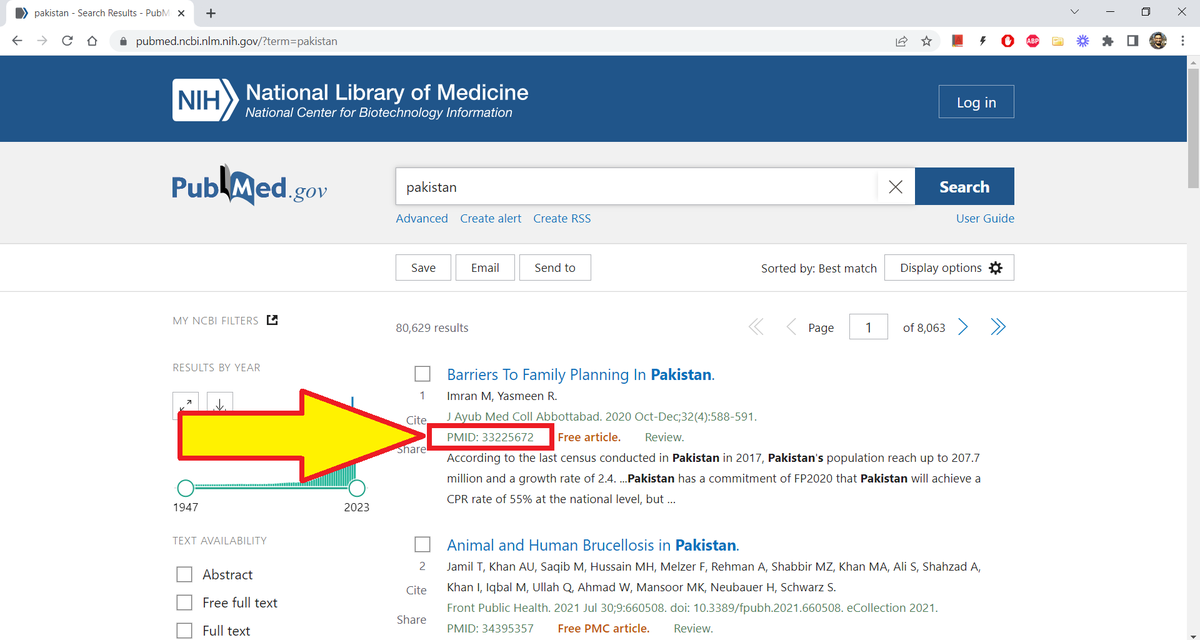Image resolution: width=1200 pixels, height=640 pixels.
Task: Open the extensions puzzle piece menu
Action: click(x=1107, y=41)
